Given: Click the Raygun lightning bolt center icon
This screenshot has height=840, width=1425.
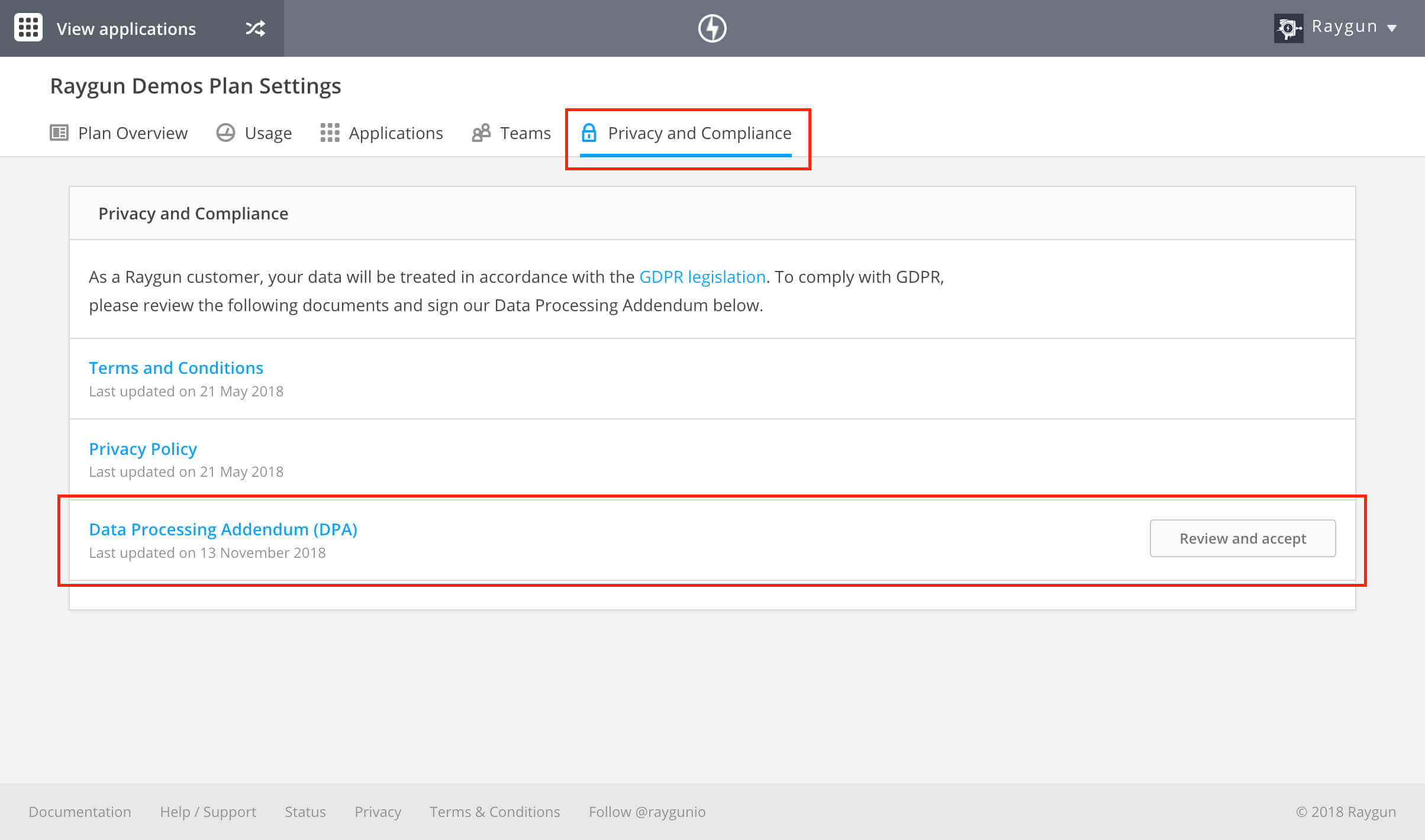Looking at the screenshot, I should coord(713,28).
